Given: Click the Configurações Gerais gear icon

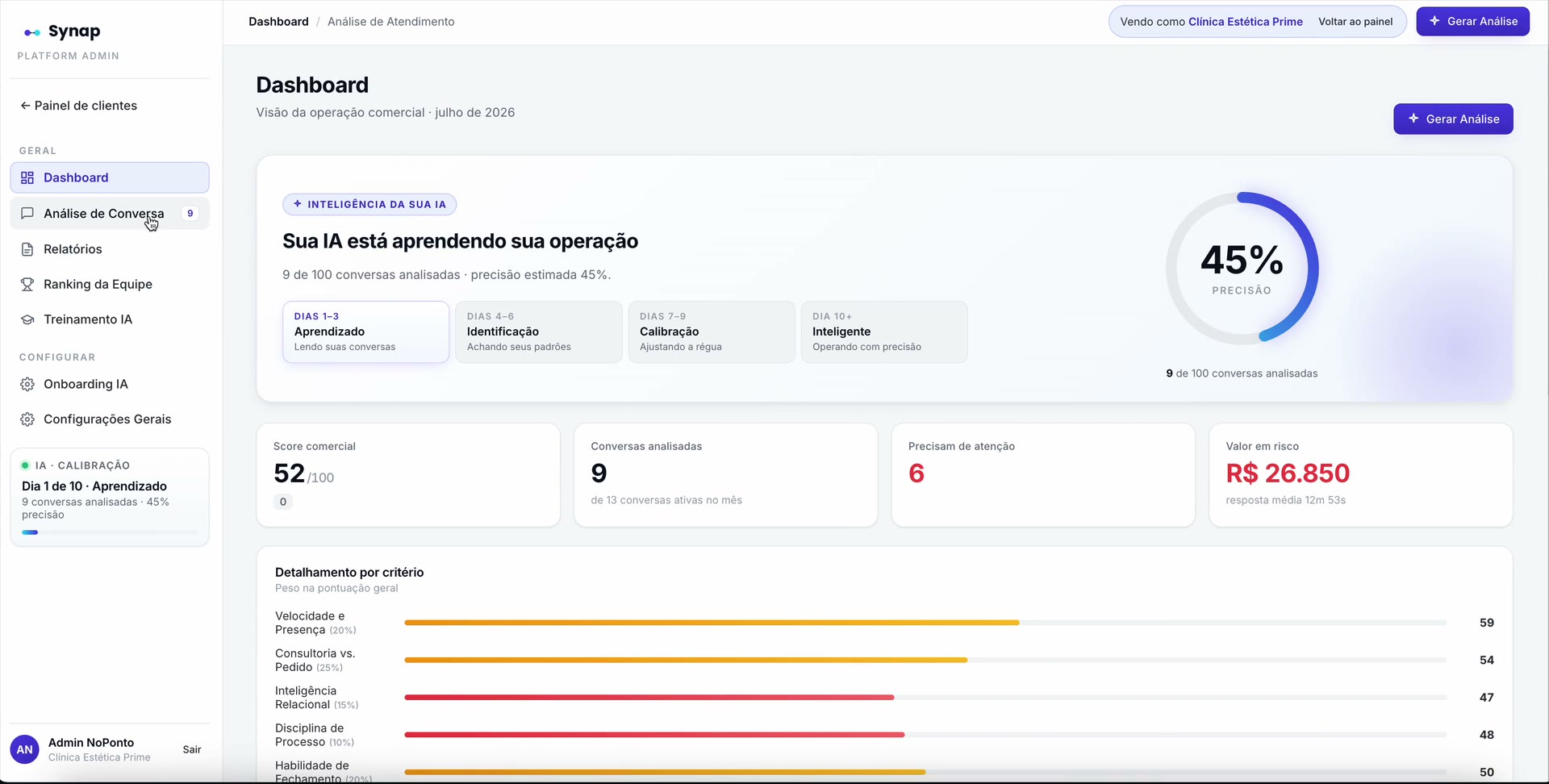Looking at the screenshot, I should [x=27, y=419].
